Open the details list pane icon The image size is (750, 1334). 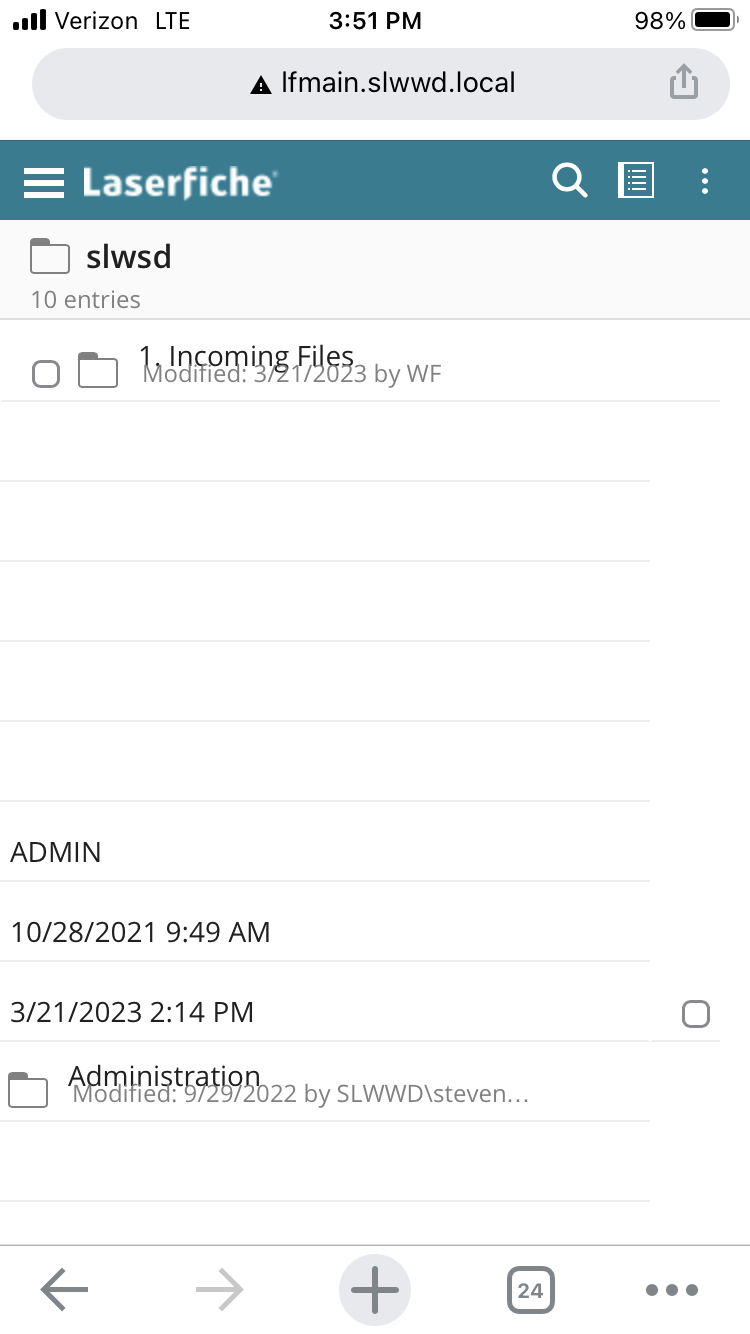[x=636, y=181]
